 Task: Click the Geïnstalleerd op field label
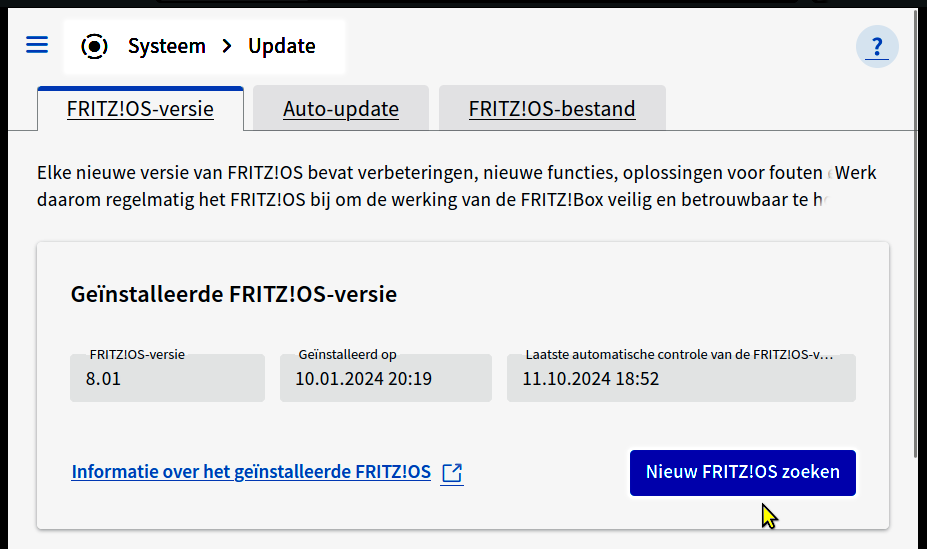347,355
